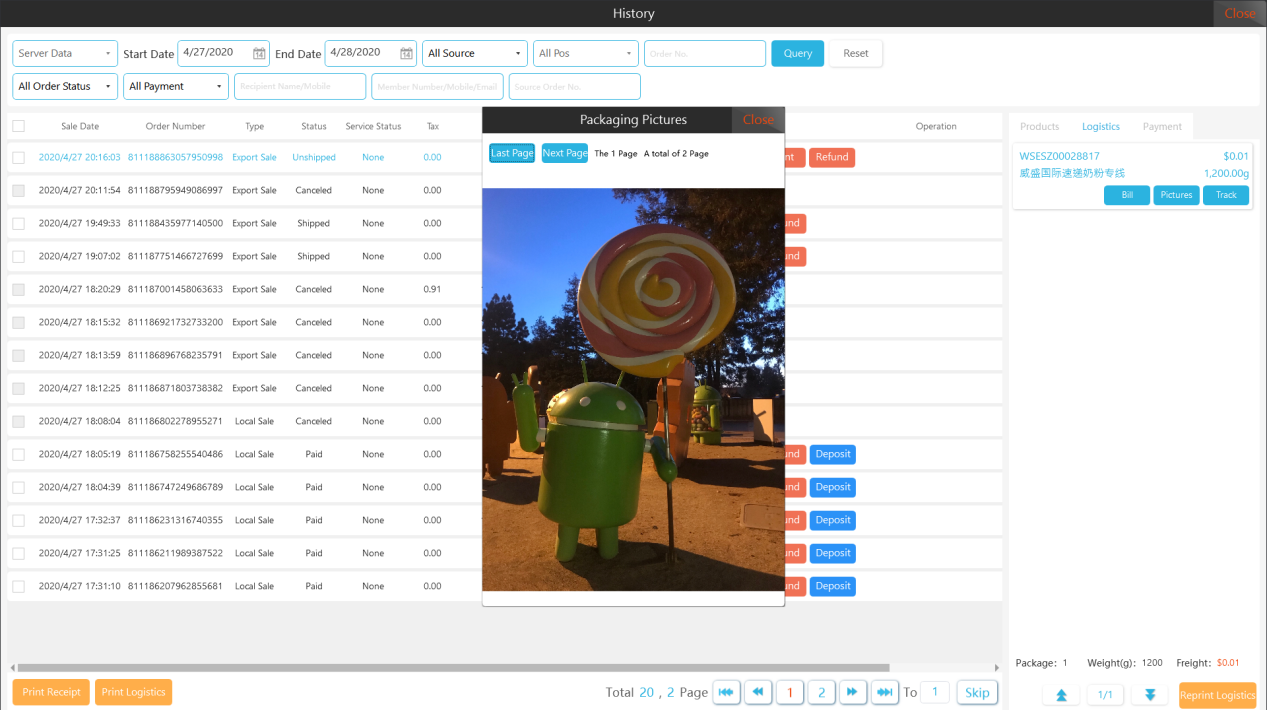
Task: Switch to the Products tab
Action: [x=1039, y=127]
